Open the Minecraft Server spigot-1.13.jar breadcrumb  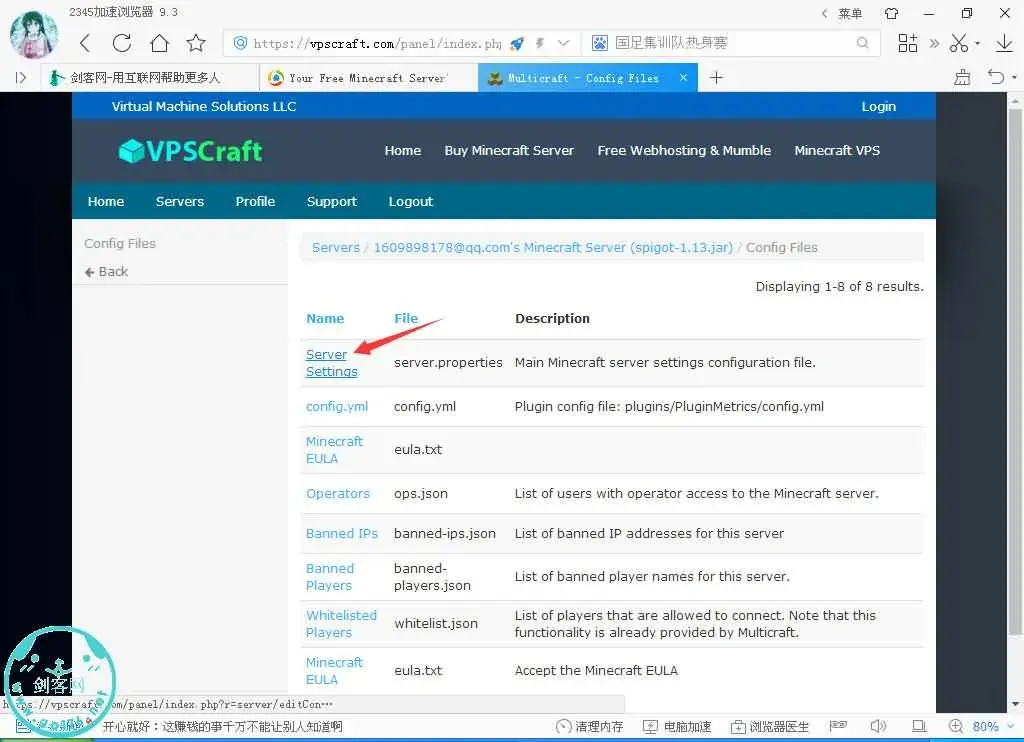click(x=553, y=248)
